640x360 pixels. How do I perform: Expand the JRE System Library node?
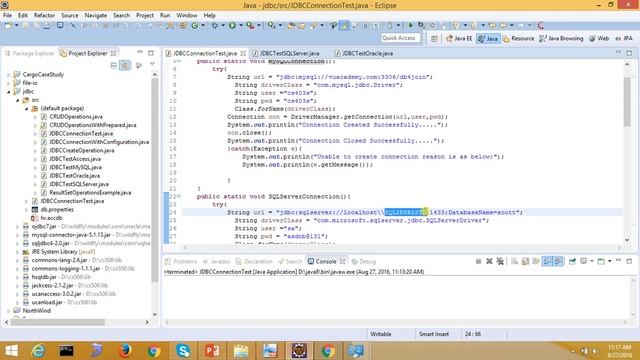18,252
